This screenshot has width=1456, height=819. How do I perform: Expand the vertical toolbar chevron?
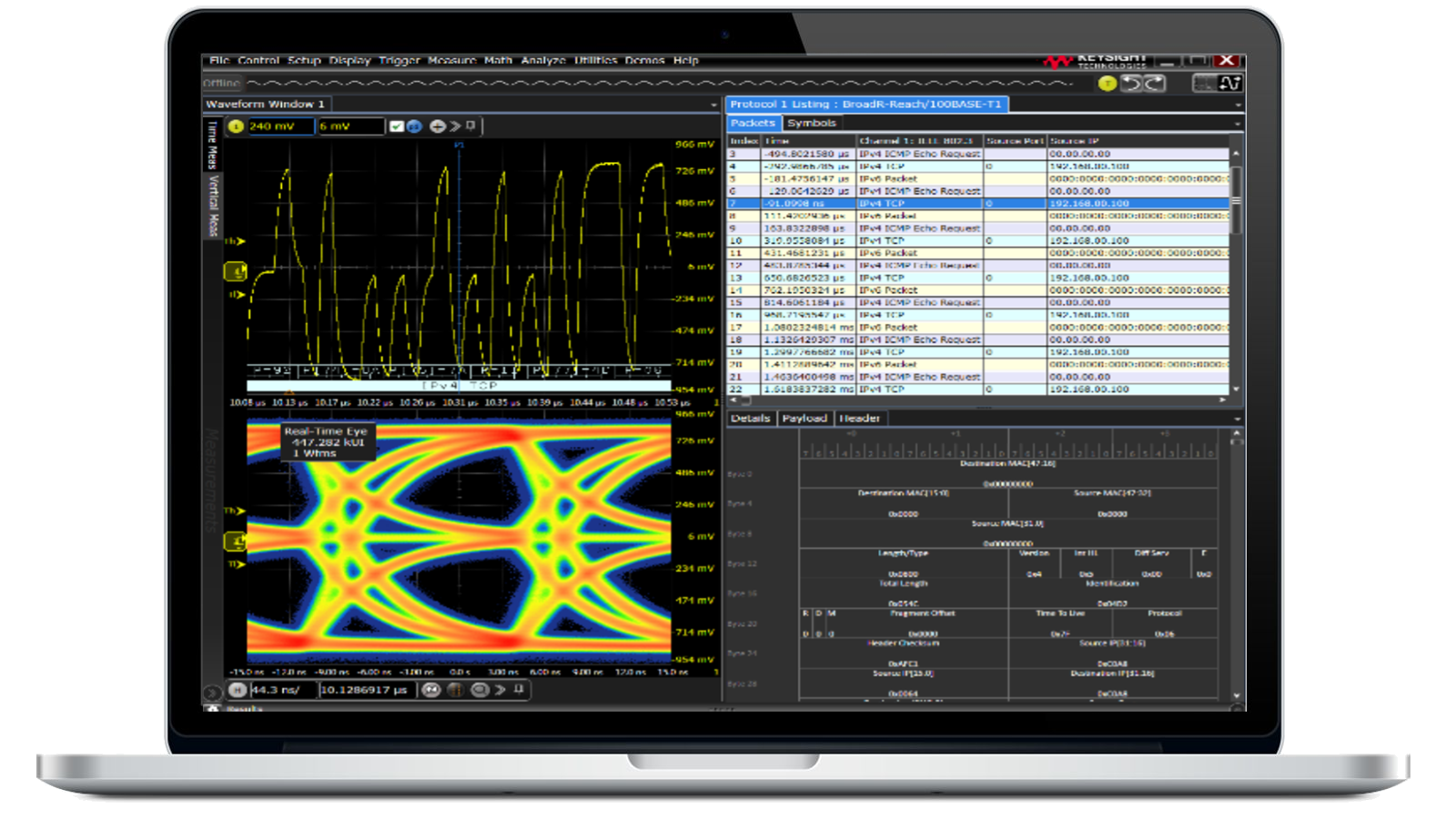pyautogui.click(x=455, y=126)
